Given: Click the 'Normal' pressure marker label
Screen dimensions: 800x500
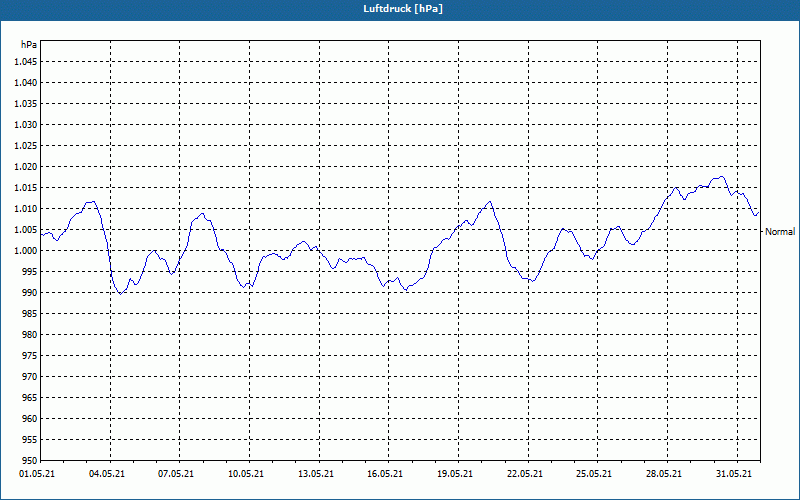Looking at the screenshot, I should pos(780,232).
